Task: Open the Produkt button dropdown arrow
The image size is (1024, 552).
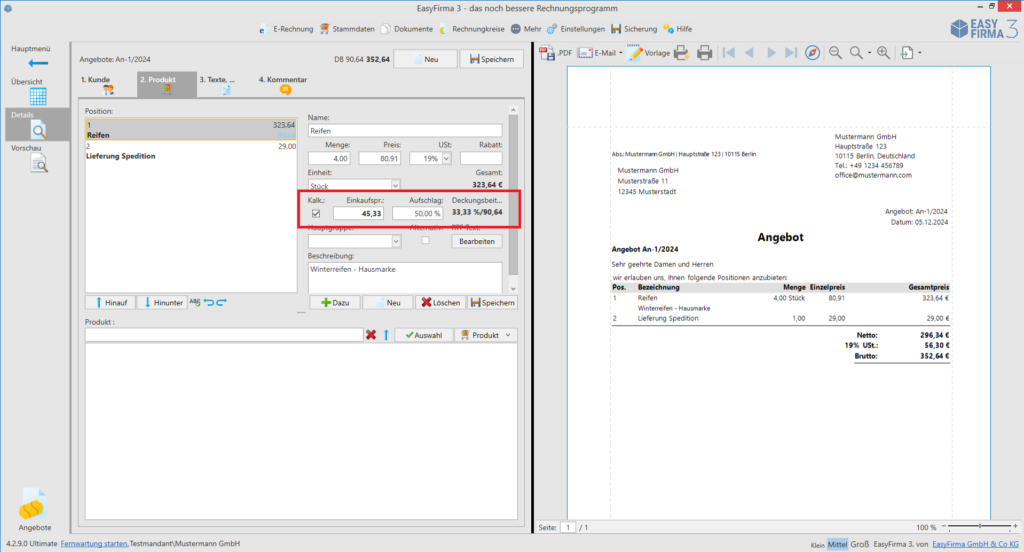Action: 508,335
